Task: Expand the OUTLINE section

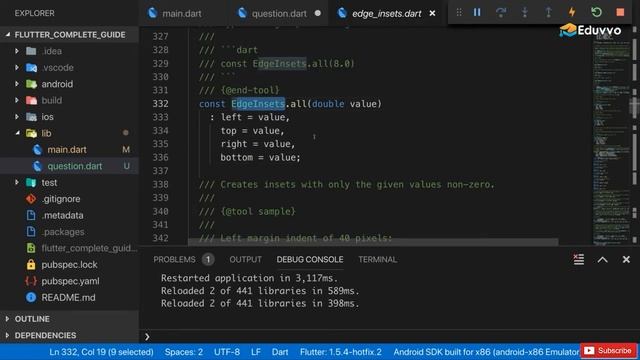Action: pos(32,319)
